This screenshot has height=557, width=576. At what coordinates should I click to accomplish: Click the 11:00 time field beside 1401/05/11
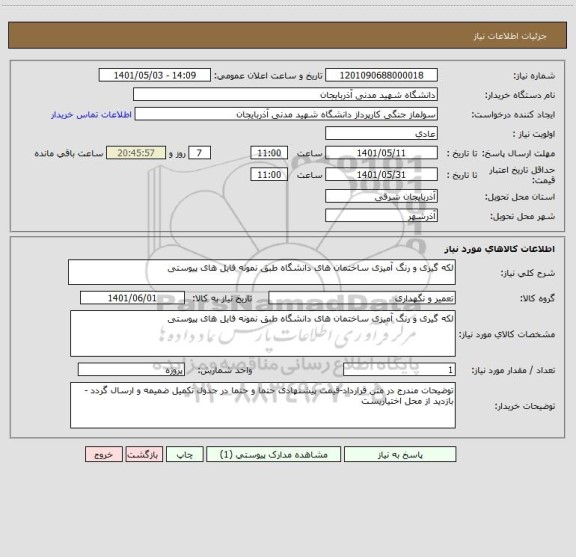coord(269,153)
